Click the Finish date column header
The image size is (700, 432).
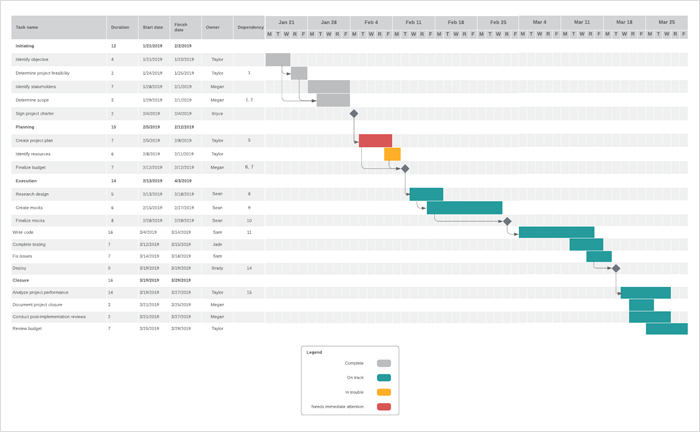(185, 27)
